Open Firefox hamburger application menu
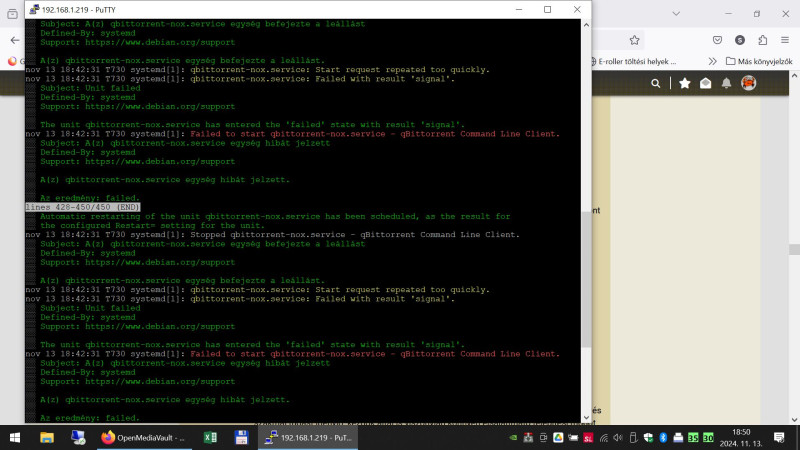The height and width of the screenshot is (450, 800). pos(785,40)
